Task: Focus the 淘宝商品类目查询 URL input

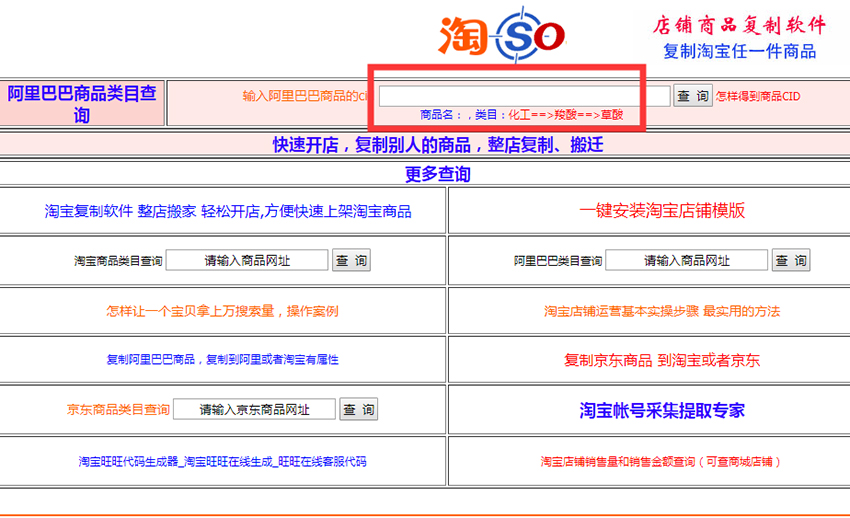Action: pos(247,261)
